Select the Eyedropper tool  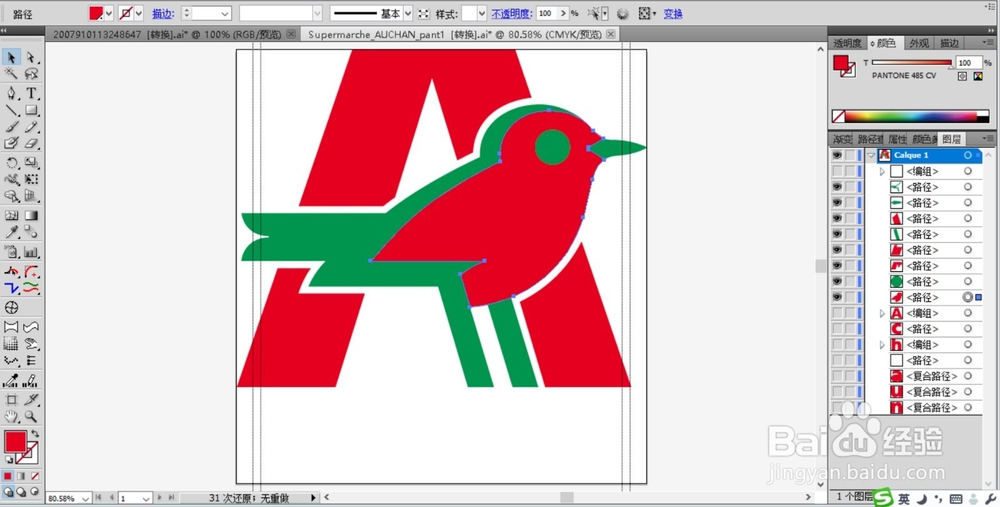(x=11, y=233)
